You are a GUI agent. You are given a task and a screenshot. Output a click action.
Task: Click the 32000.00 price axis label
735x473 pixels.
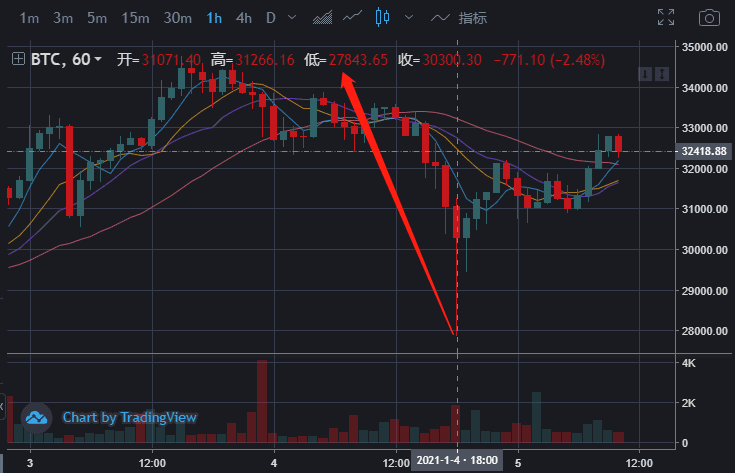(x=705, y=169)
